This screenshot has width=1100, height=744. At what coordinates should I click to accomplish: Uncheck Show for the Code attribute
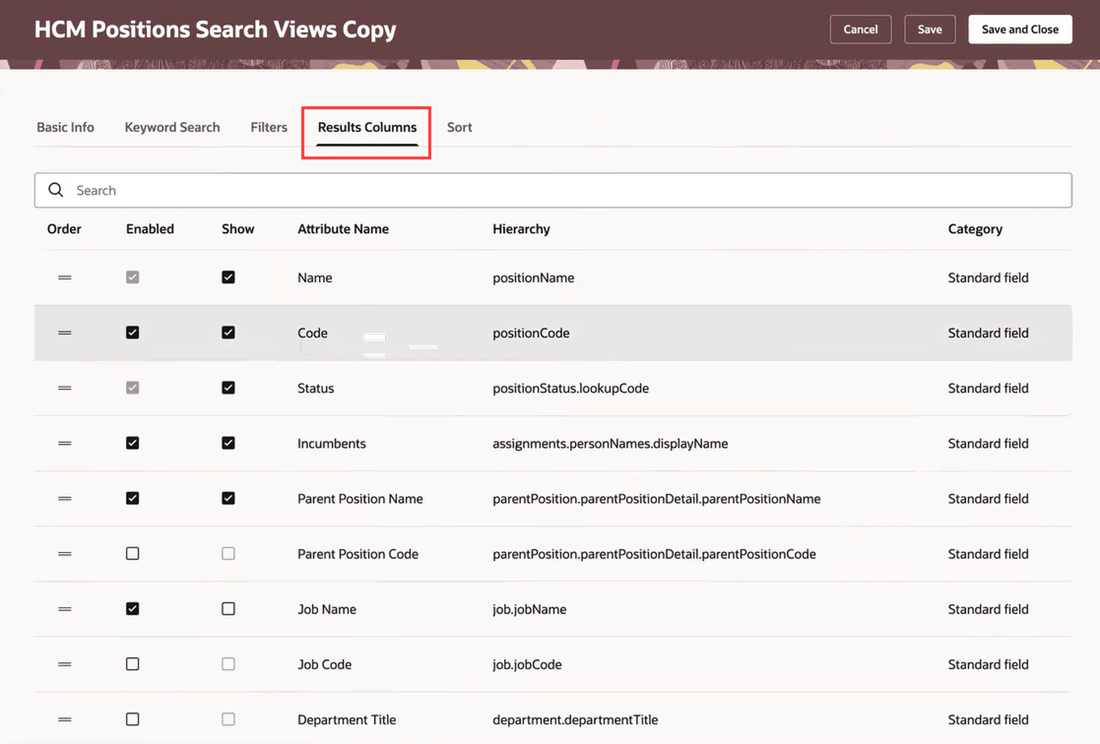pos(228,332)
